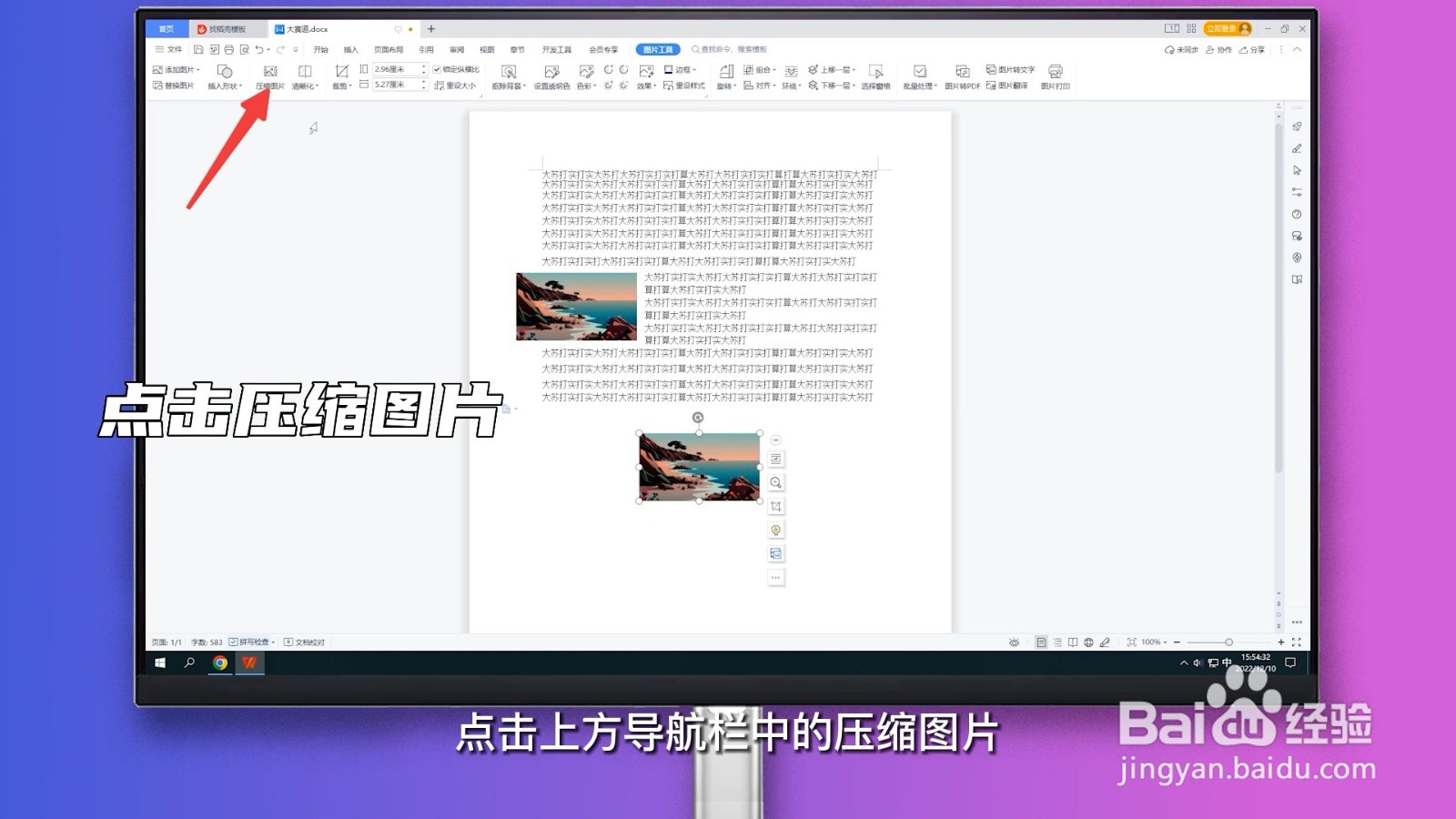Expand the 色彩 color dropdown
1456x819 pixels.
588,84
